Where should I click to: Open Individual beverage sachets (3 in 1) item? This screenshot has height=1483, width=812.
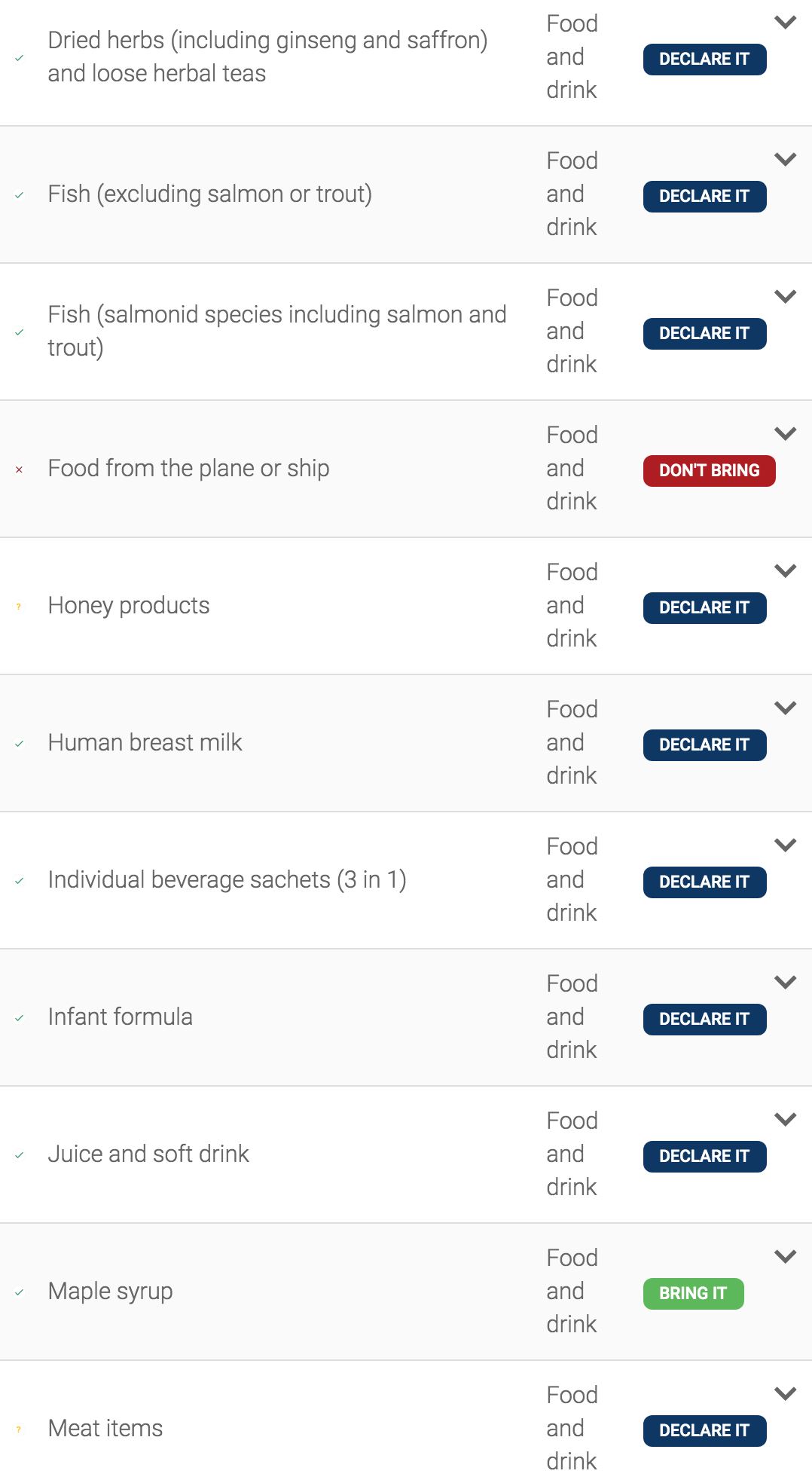pyautogui.click(x=227, y=880)
